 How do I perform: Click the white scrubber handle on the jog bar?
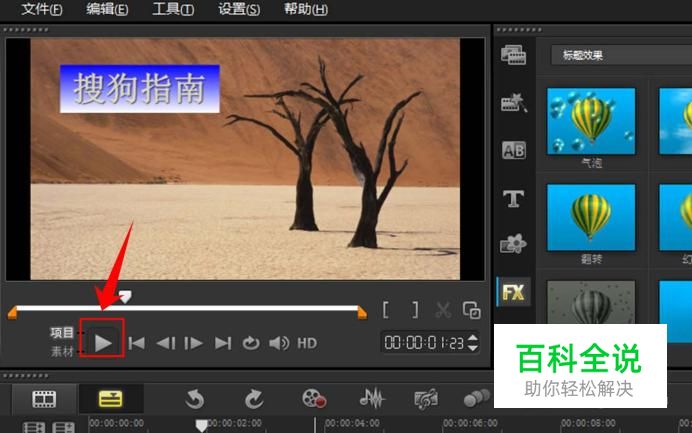[125, 297]
